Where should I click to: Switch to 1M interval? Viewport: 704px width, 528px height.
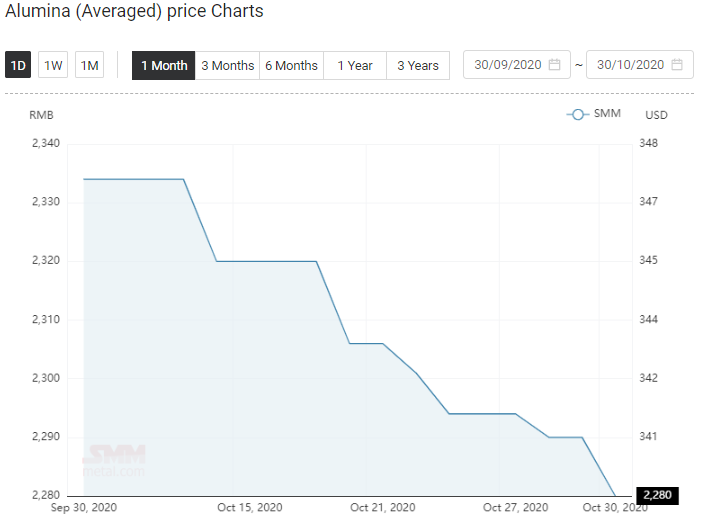click(90, 66)
